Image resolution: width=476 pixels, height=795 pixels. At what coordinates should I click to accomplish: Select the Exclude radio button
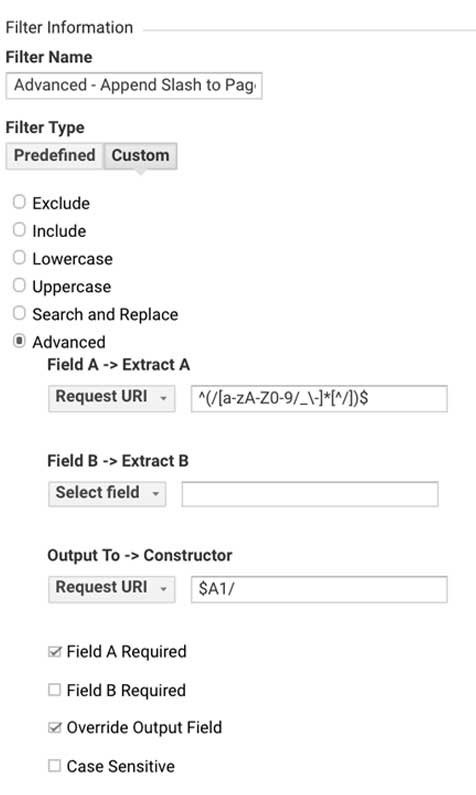(19, 202)
